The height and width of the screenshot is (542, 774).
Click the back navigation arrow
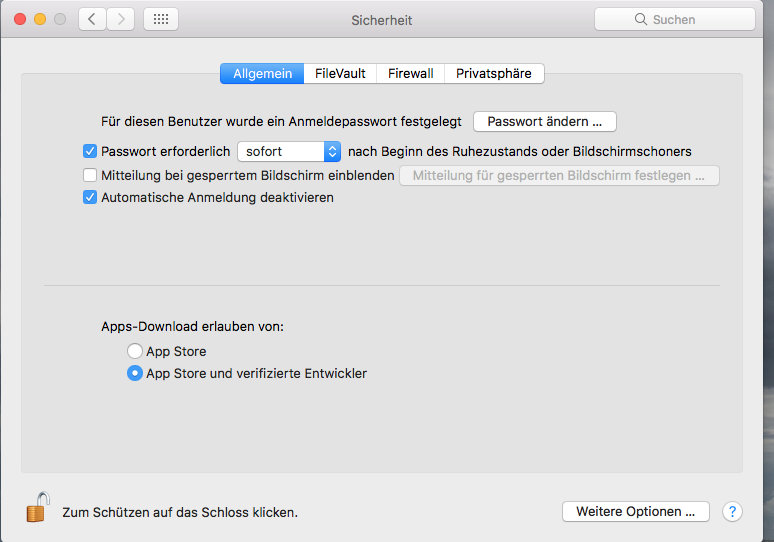click(x=92, y=19)
